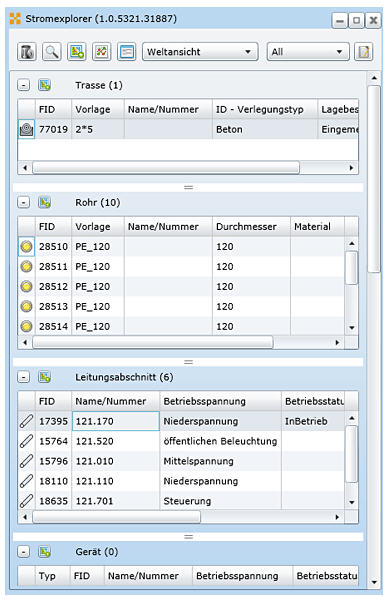Click yellow circle icon of row 28514
This screenshot has width=391, height=599.
(26, 326)
